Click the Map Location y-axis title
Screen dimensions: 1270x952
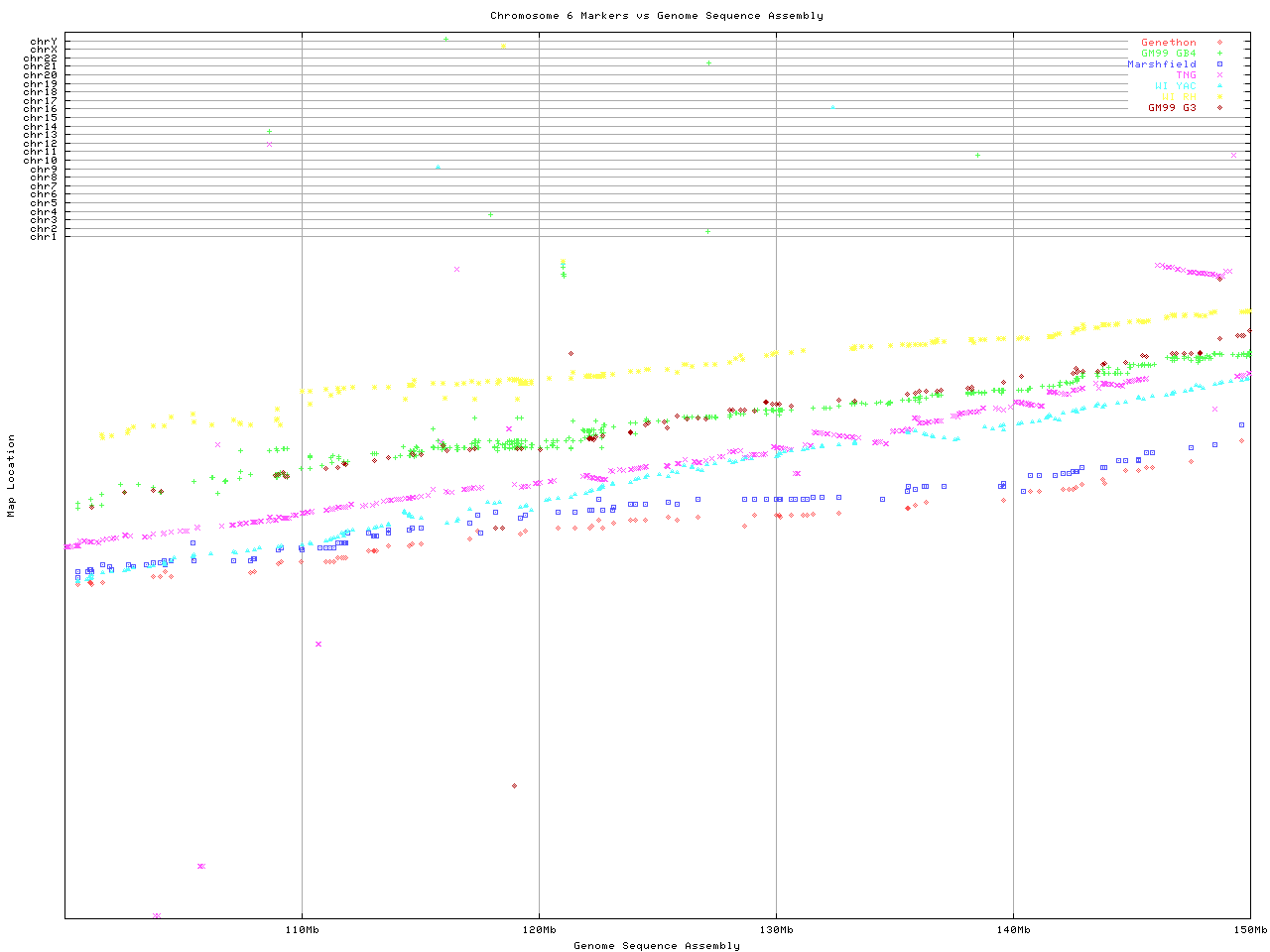tap(12, 476)
